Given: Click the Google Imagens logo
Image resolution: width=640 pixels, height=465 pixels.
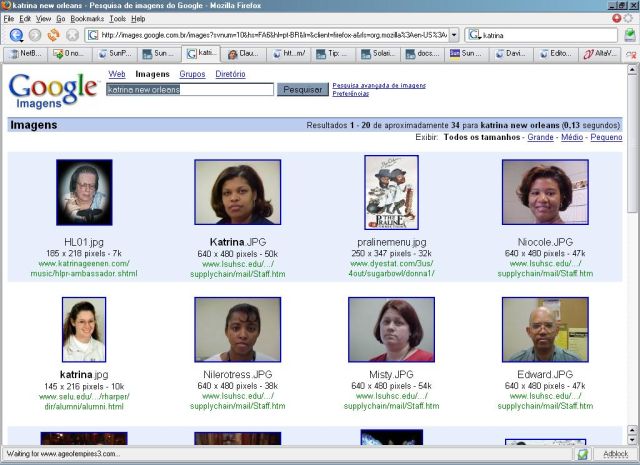Looking at the screenshot, I should (53, 91).
